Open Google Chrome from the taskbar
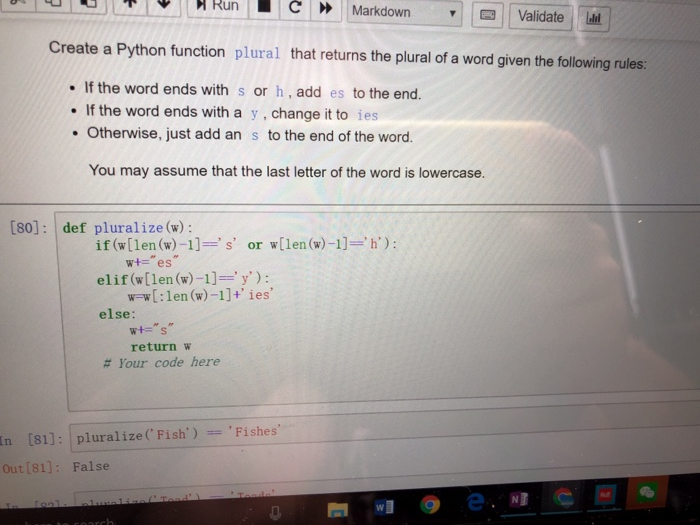The height and width of the screenshot is (525, 700). point(430,504)
